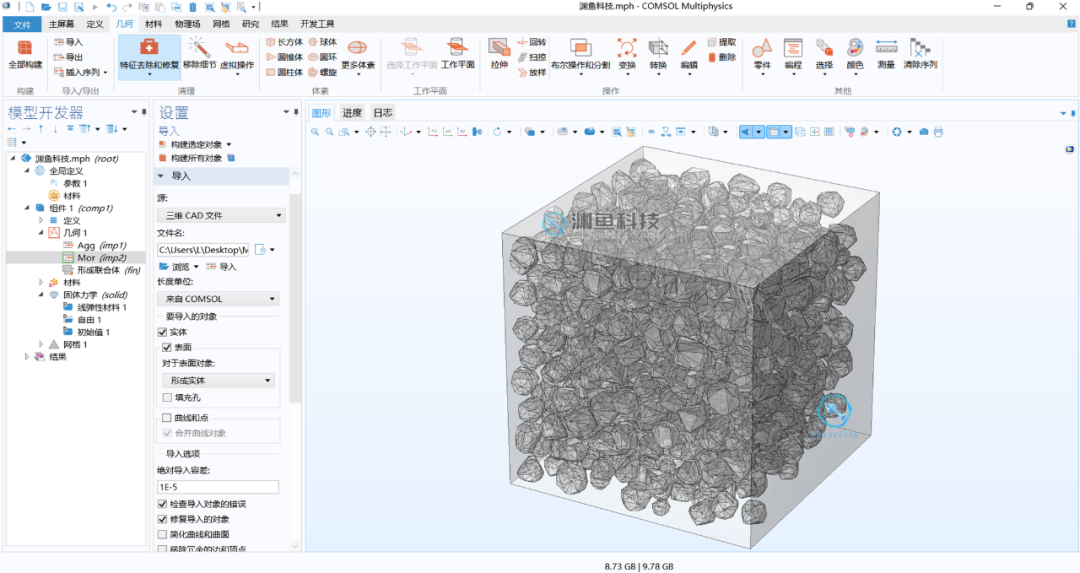
Task: Open 插入序列 dropdown arrow
Action: coord(105,72)
